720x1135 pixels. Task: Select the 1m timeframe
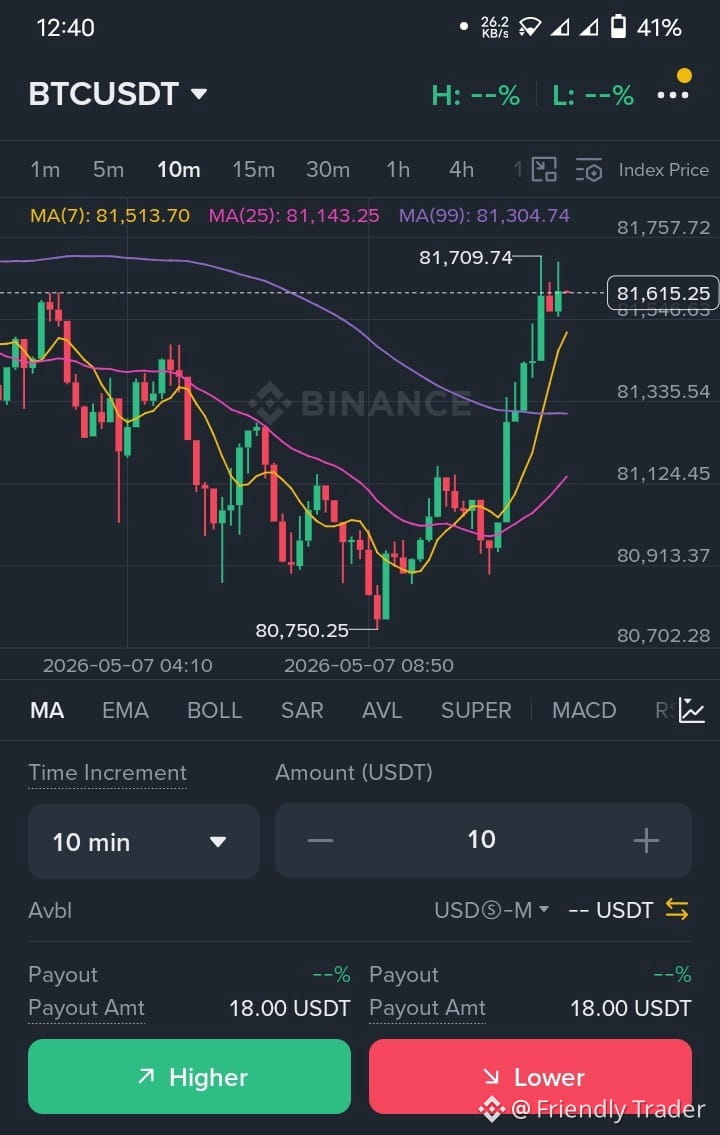45,169
